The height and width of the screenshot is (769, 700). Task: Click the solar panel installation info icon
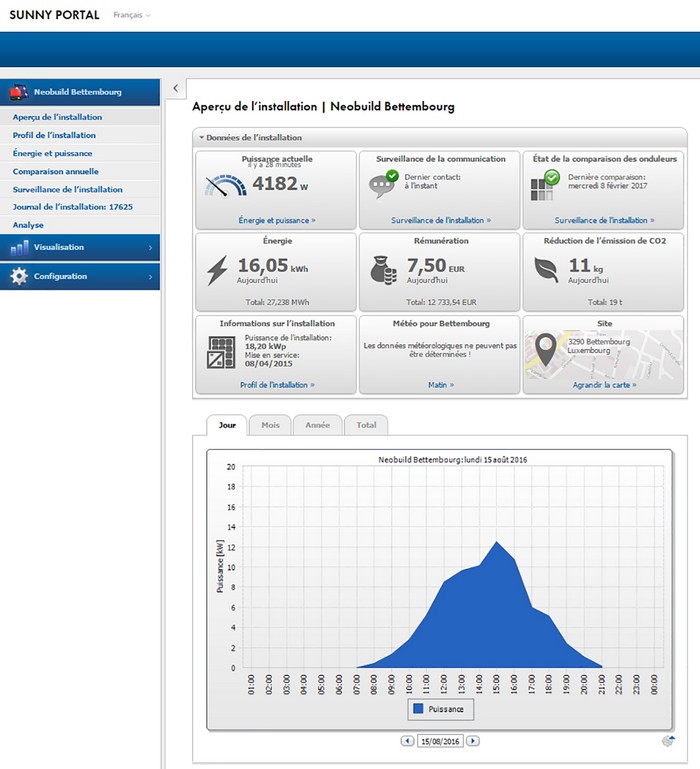221,352
